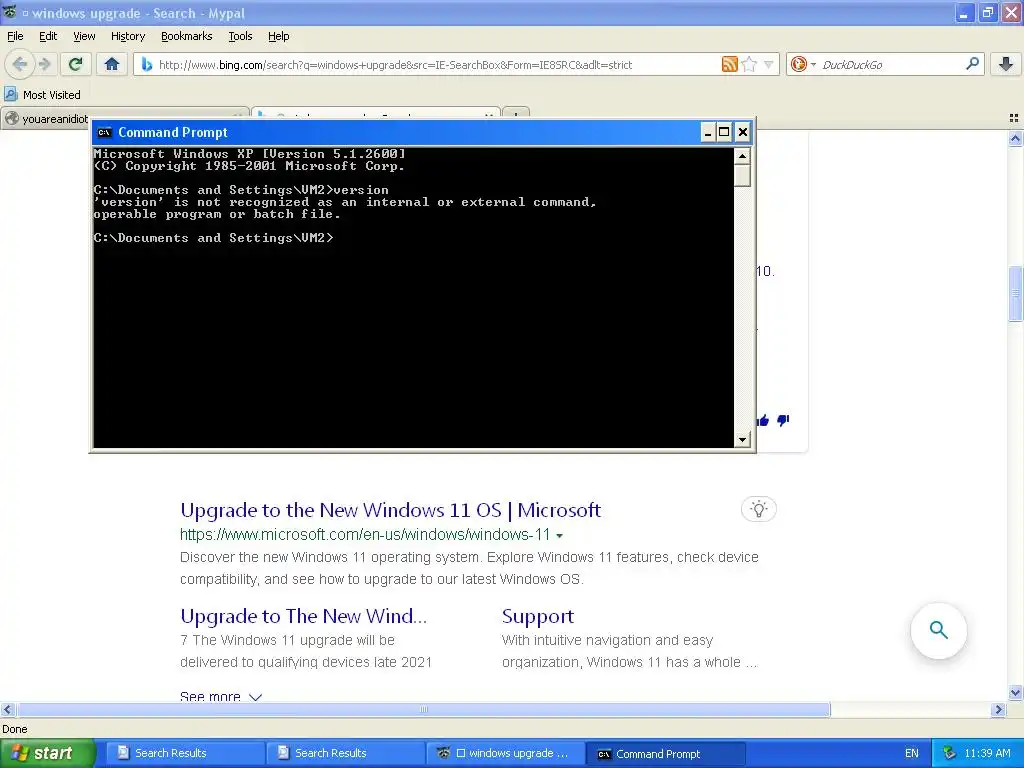The image size is (1024, 768).
Task: Click the Command Prompt scroll down arrow
Action: pos(742,440)
